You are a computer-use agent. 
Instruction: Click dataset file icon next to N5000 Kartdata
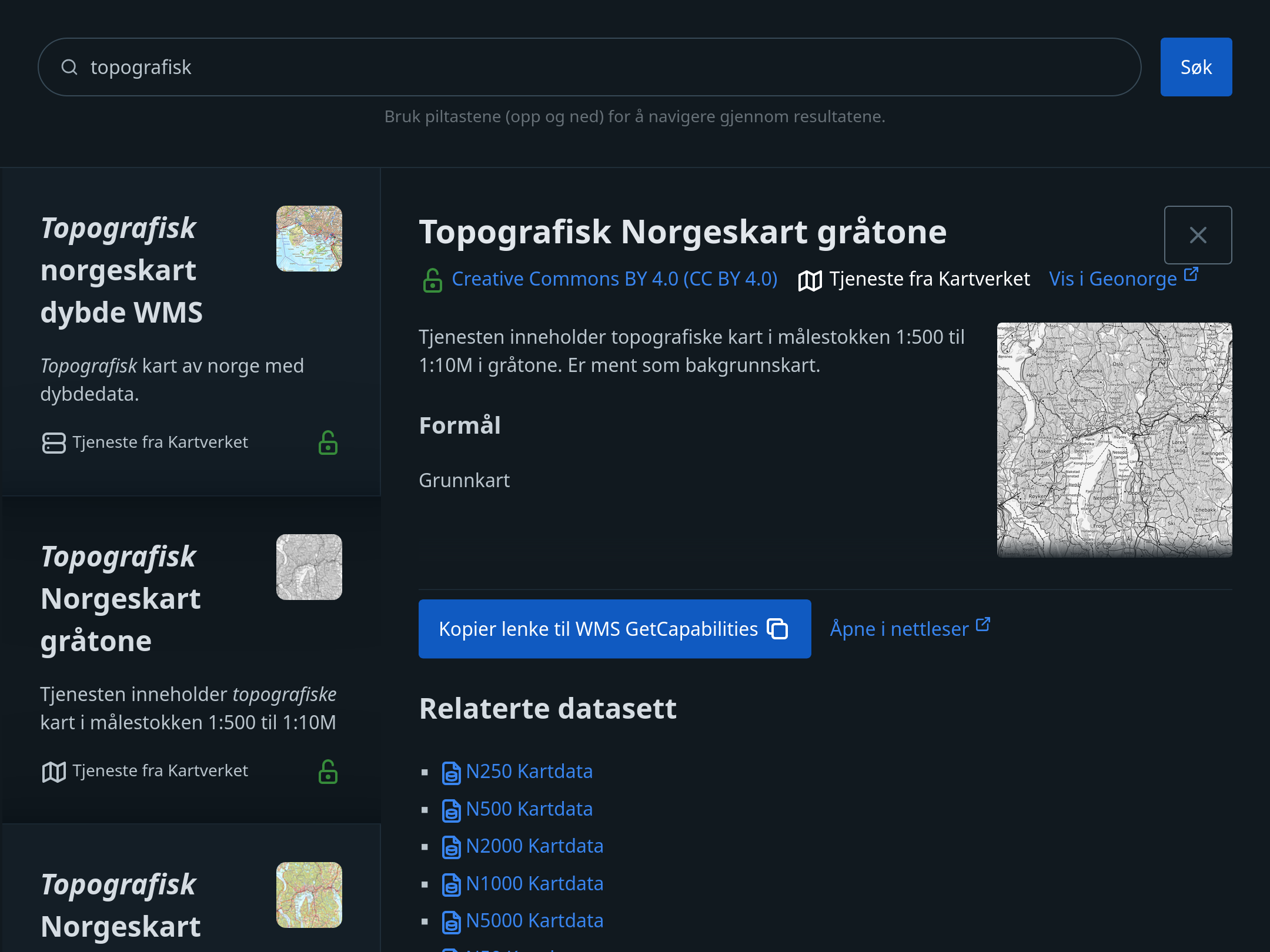[x=451, y=922]
